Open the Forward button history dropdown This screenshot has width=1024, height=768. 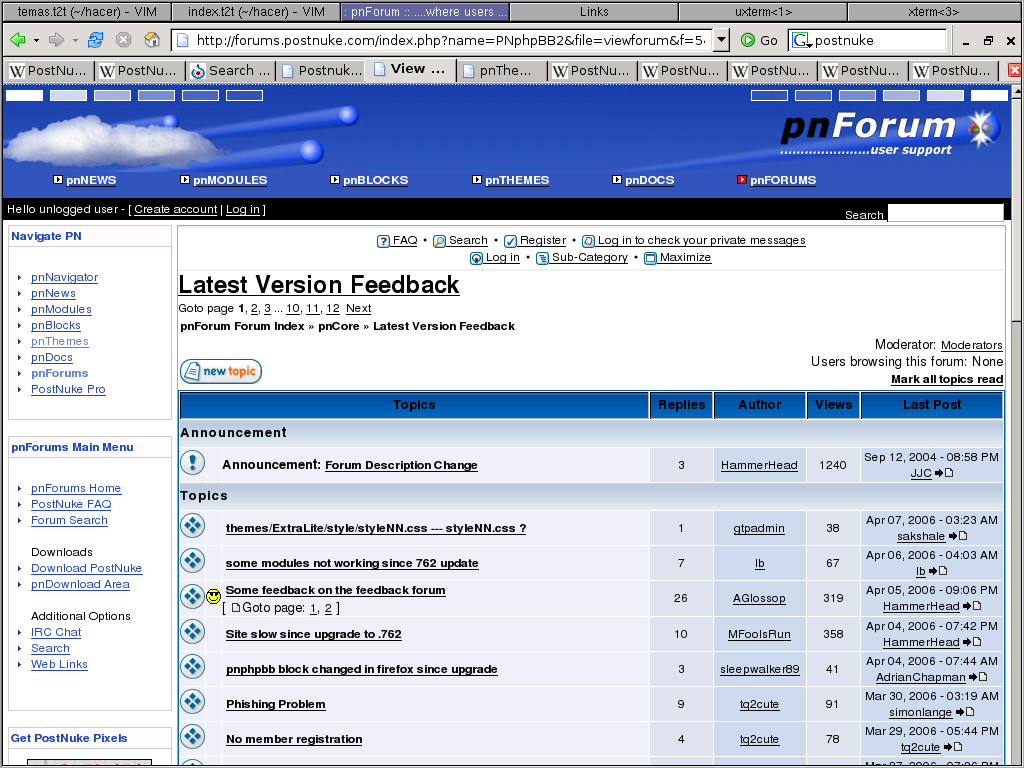click(76, 40)
